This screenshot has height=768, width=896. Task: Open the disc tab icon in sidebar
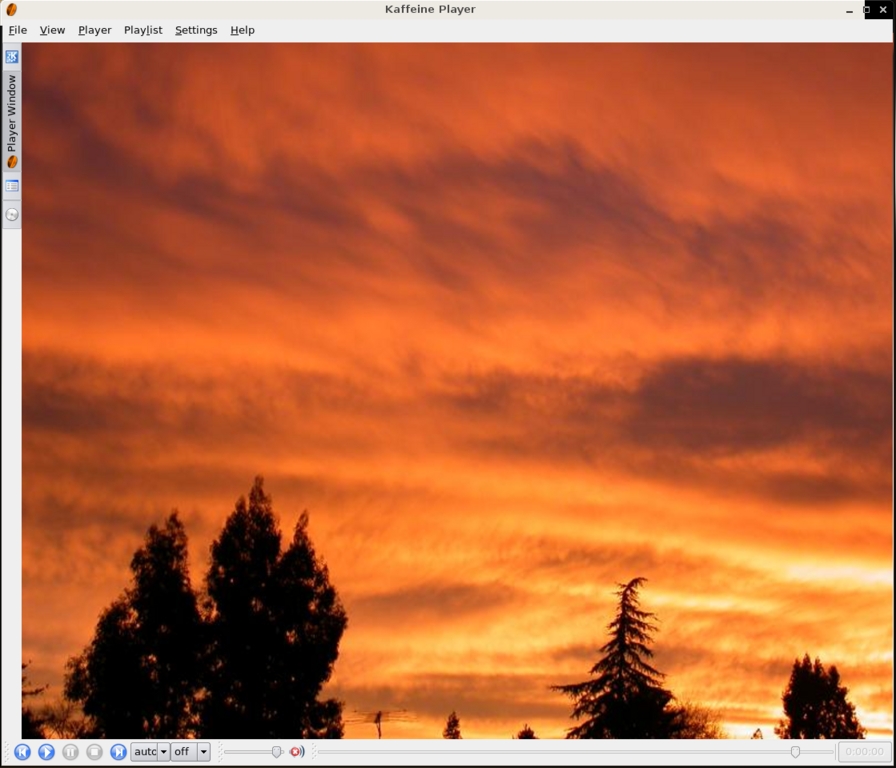12,214
